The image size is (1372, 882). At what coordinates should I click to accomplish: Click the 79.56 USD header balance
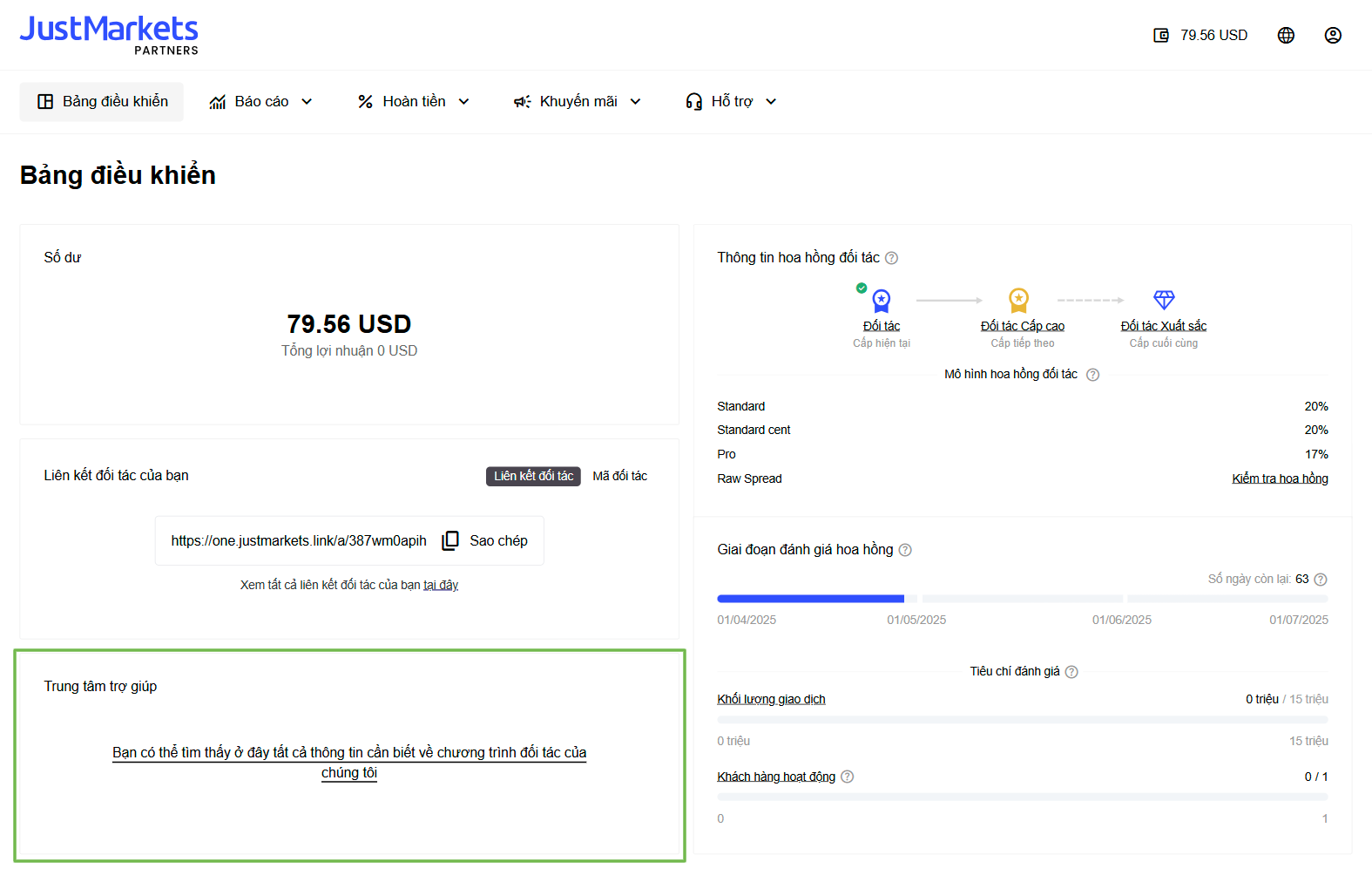coord(1213,35)
